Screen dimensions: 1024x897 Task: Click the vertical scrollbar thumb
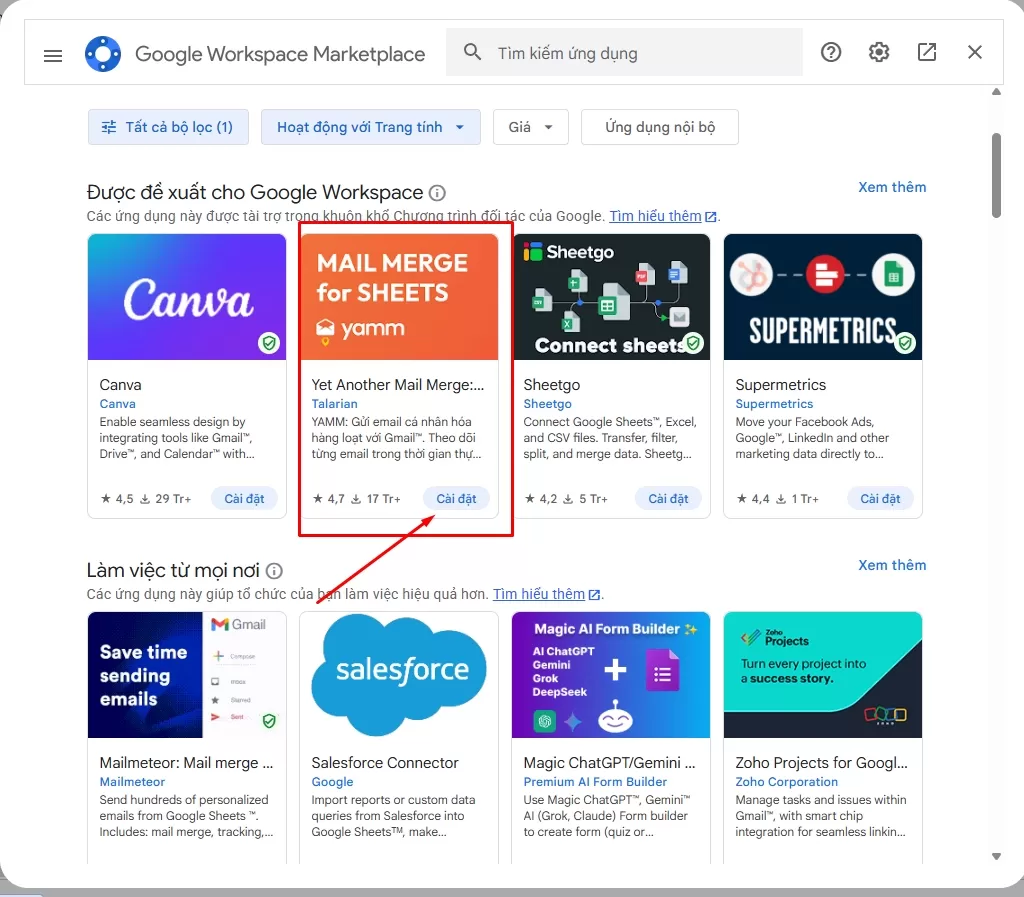pyautogui.click(x=996, y=175)
